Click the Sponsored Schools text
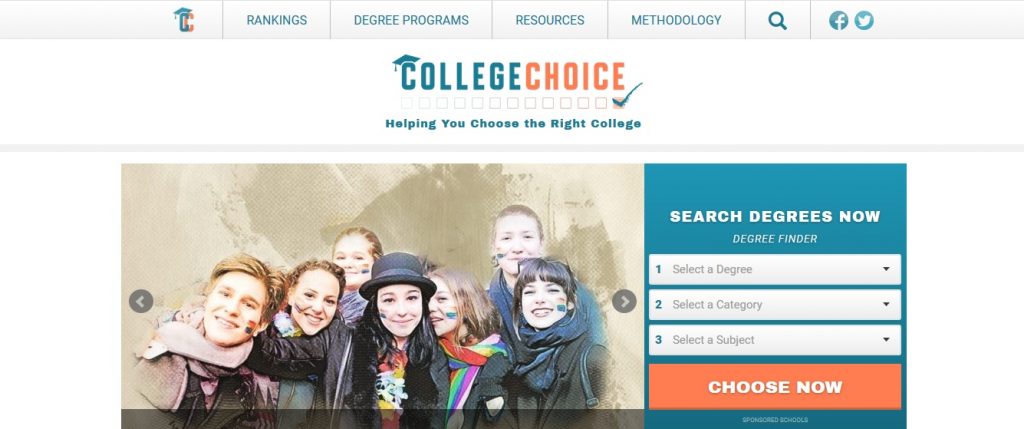 click(775, 420)
